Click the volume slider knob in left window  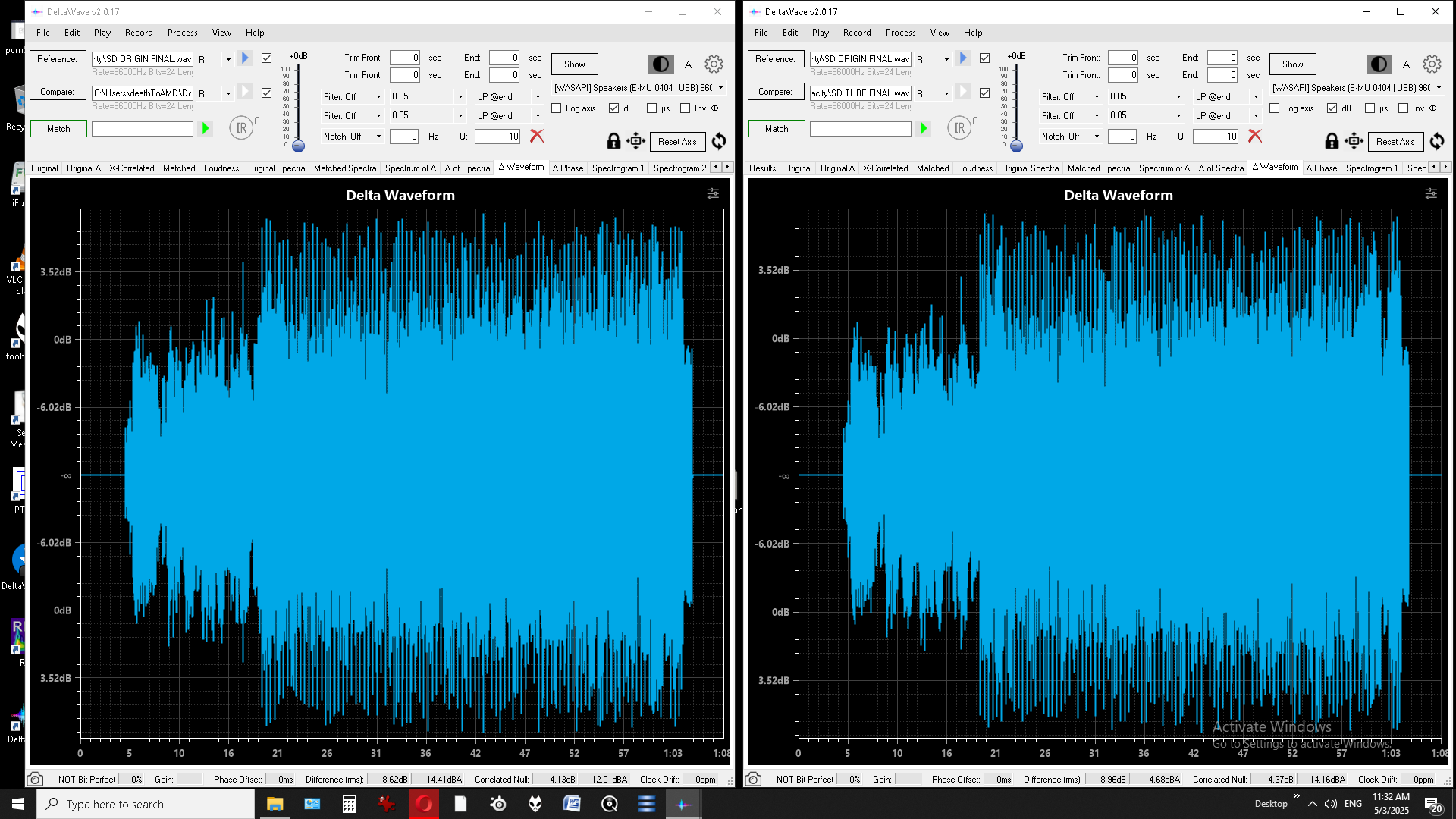point(298,146)
